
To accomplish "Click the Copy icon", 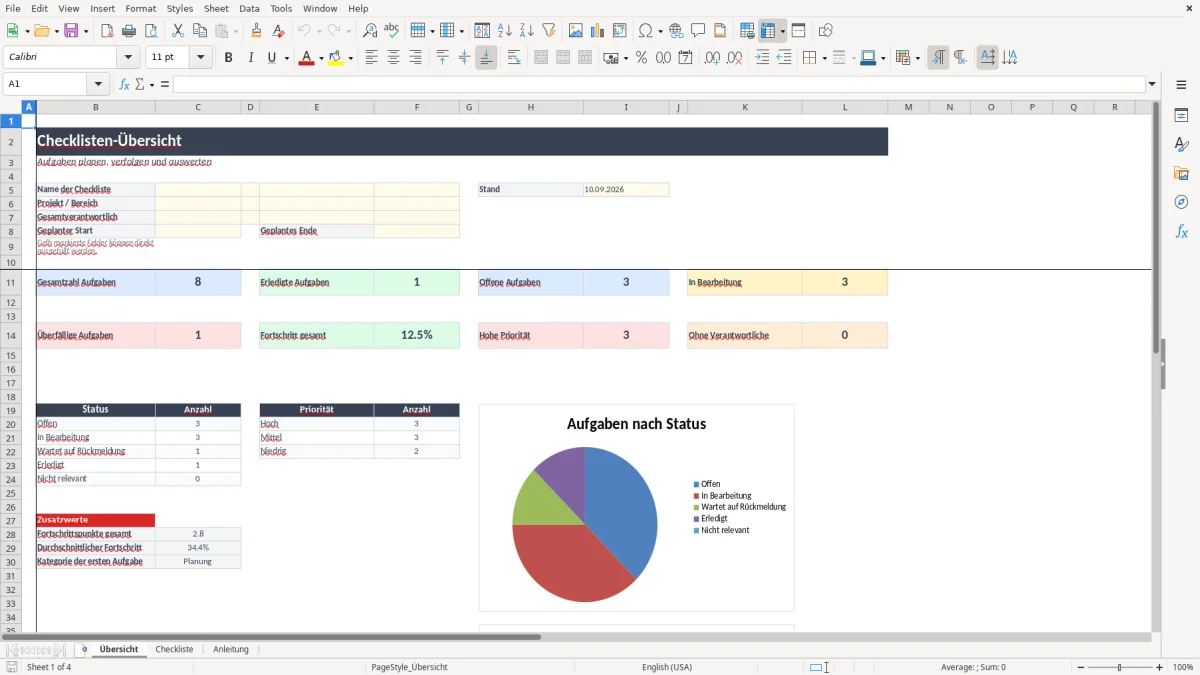I will coord(199,31).
